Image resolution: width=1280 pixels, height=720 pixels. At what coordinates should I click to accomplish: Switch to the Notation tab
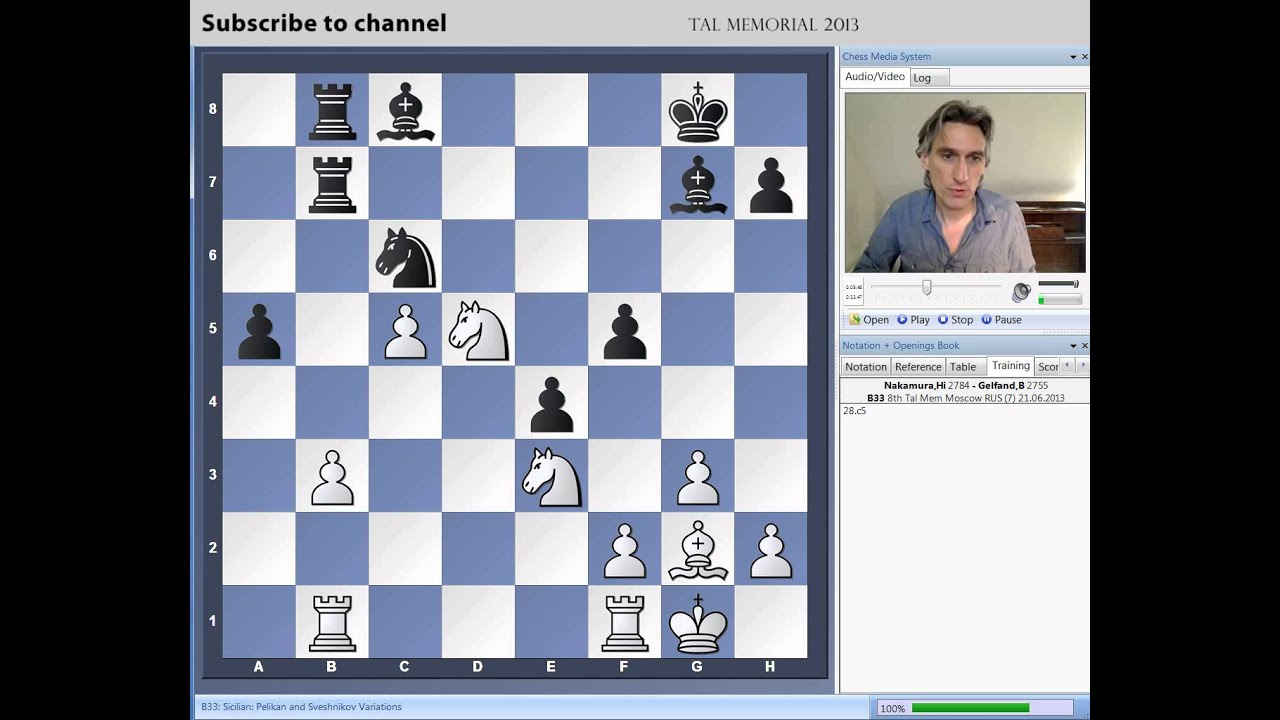(866, 367)
